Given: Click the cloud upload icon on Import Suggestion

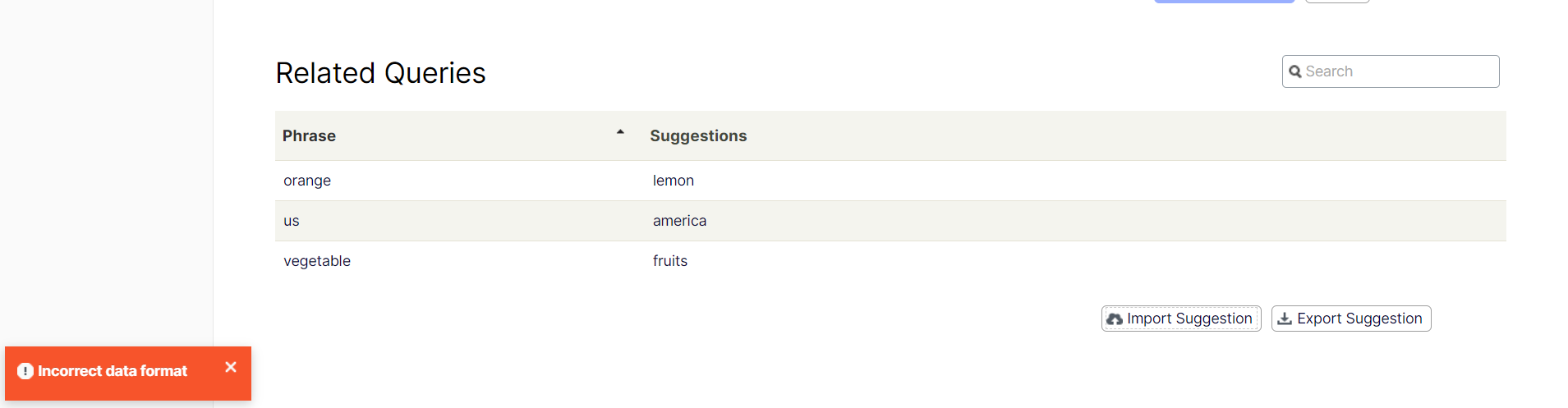Looking at the screenshot, I should click(1115, 319).
